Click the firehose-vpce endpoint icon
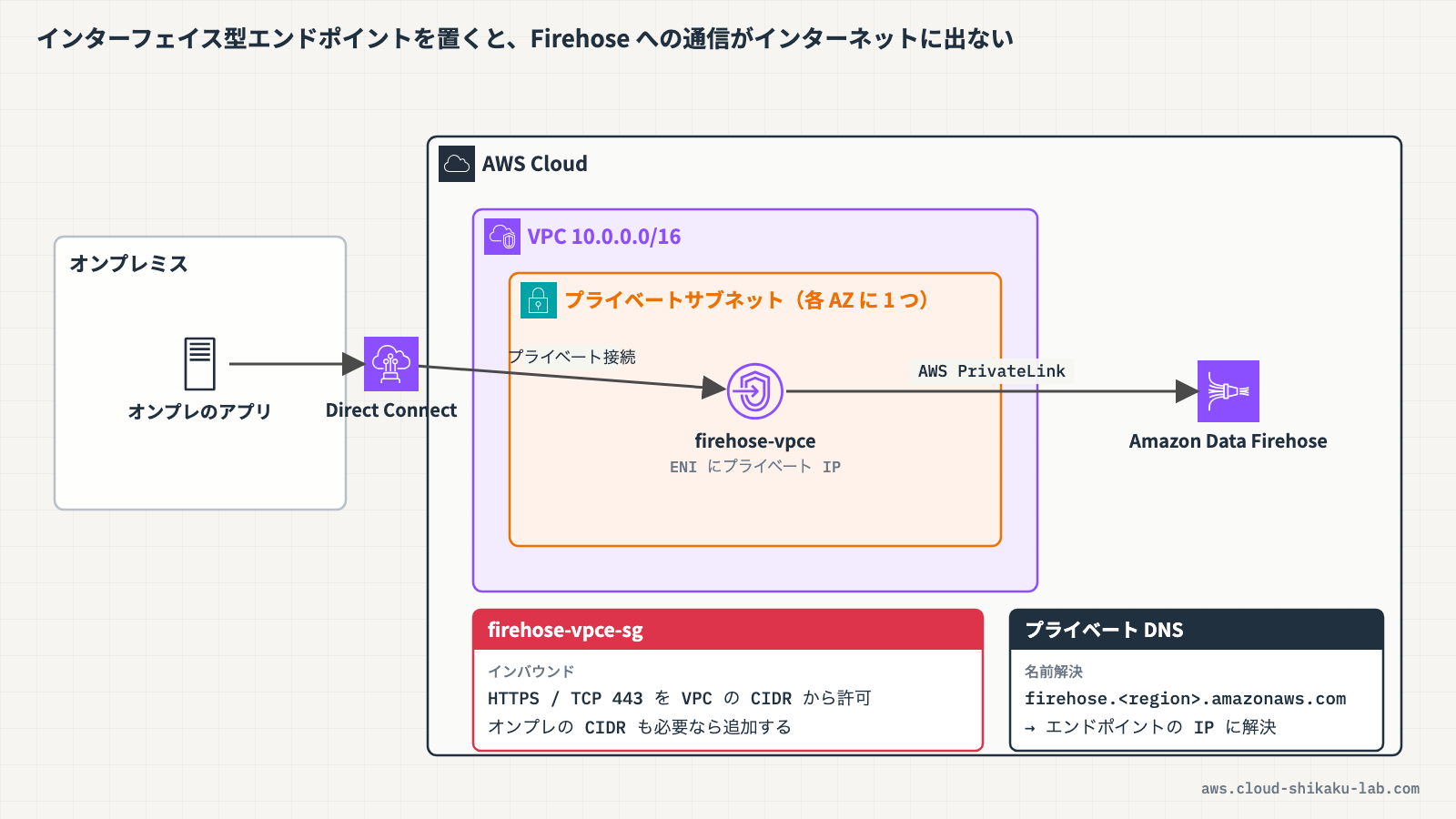This screenshot has width=1456, height=819. pos(755,391)
